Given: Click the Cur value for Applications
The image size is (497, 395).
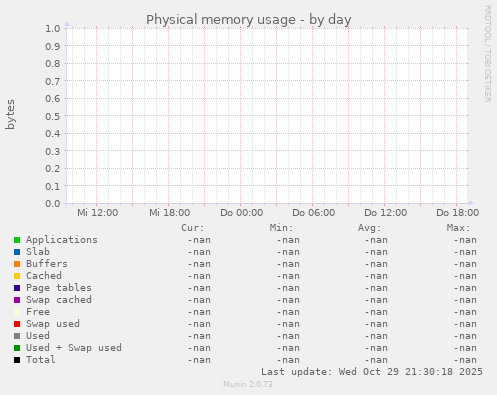Looking at the screenshot, I should 199,240.
